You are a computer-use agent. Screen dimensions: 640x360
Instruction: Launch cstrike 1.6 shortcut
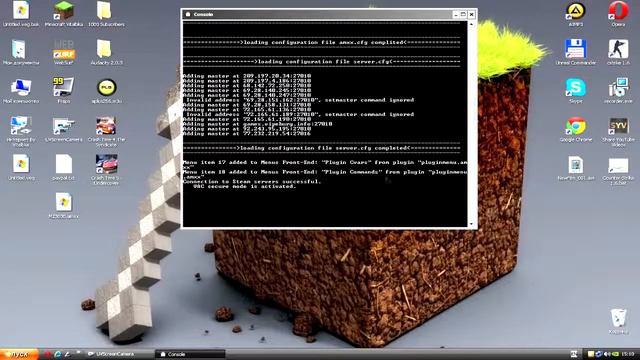click(x=618, y=52)
